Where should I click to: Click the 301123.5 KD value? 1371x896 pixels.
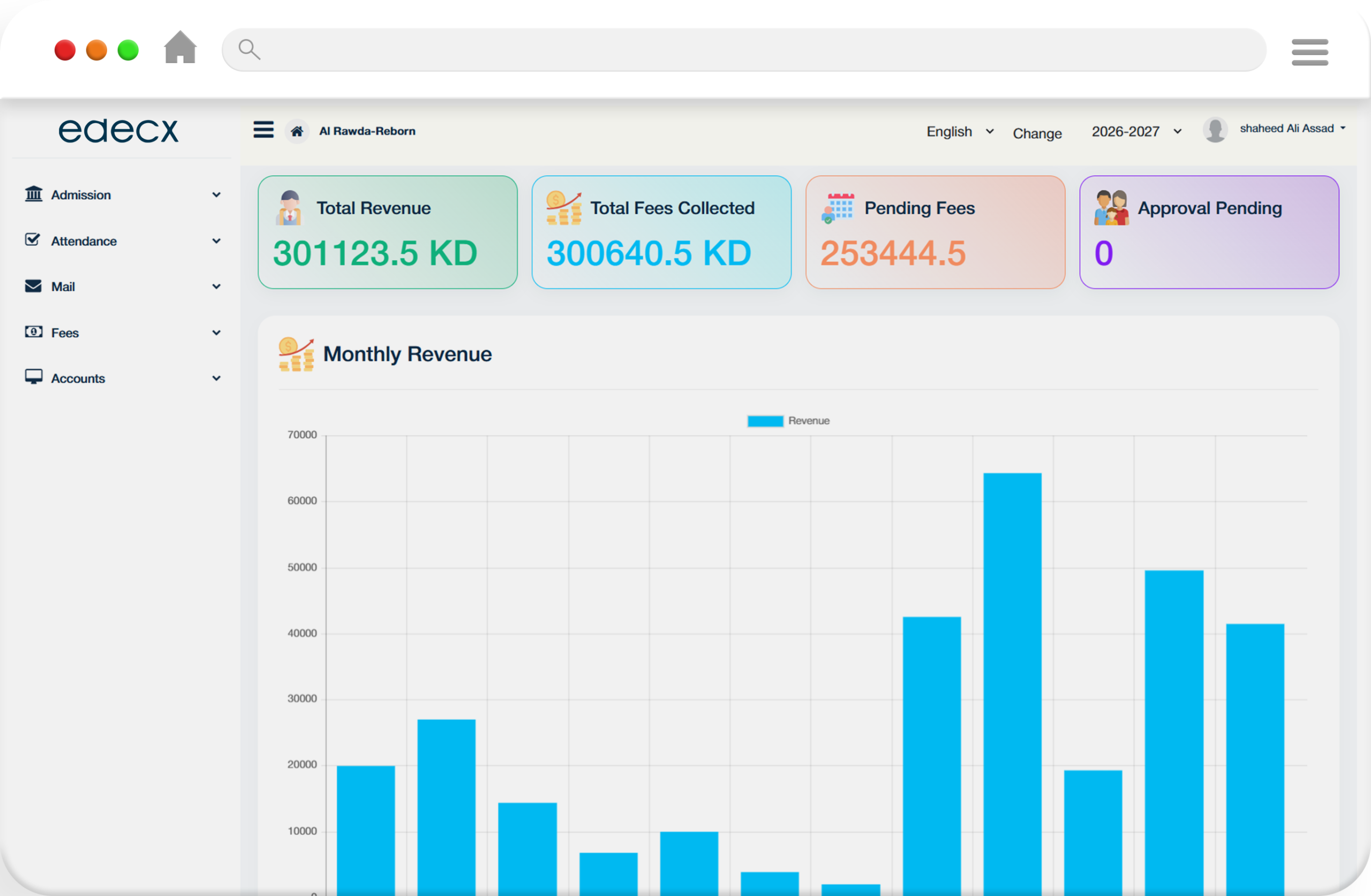(375, 253)
